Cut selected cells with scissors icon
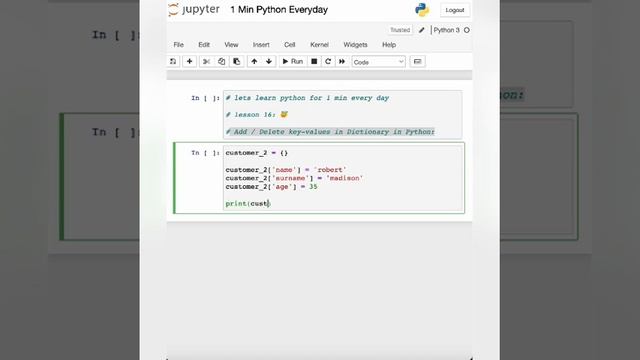640x360 pixels. point(206,62)
